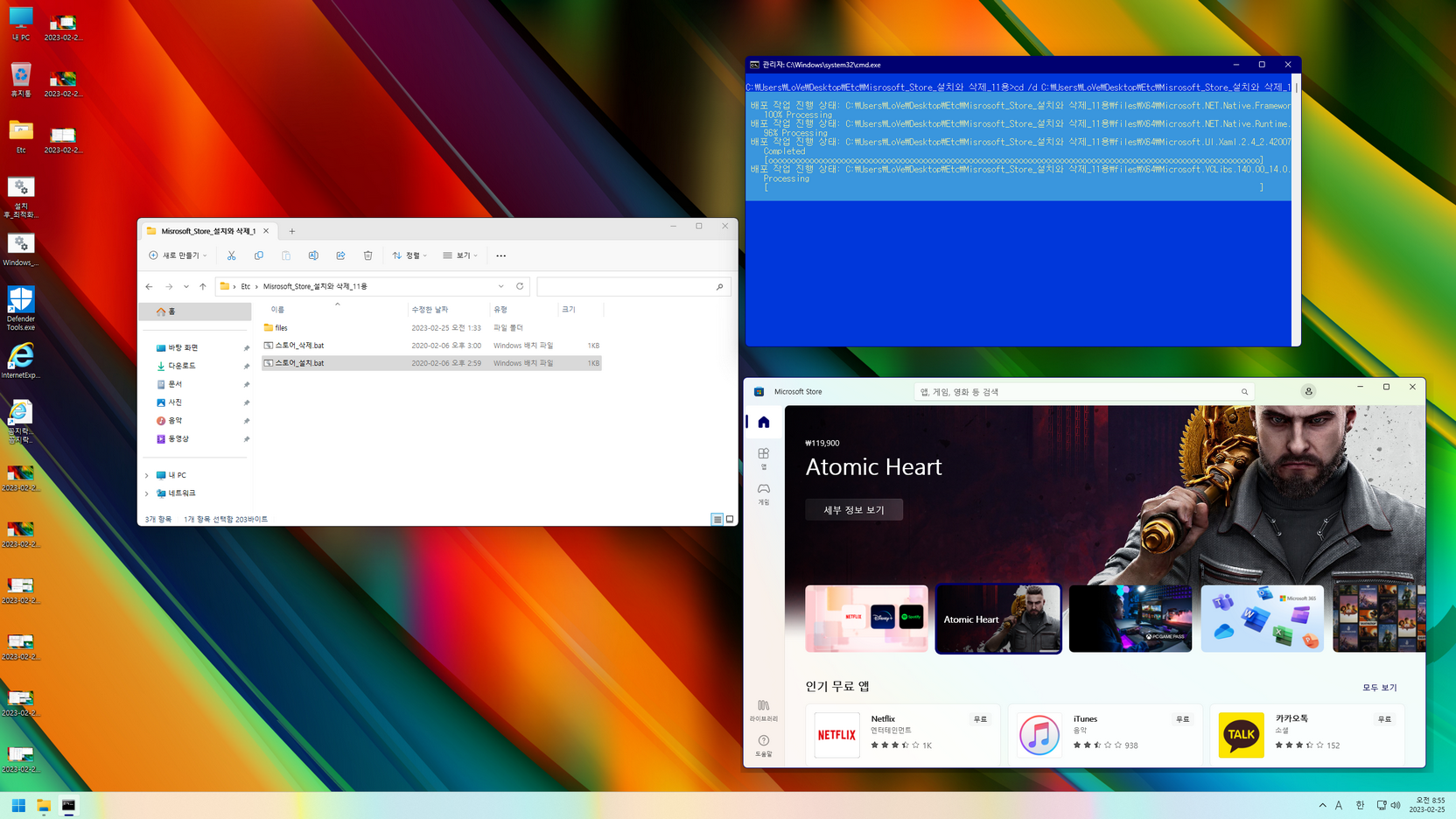The image size is (1456, 819).
Task: Click the 세부 정보 보기 button for Atomic Heart
Action: click(854, 509)
